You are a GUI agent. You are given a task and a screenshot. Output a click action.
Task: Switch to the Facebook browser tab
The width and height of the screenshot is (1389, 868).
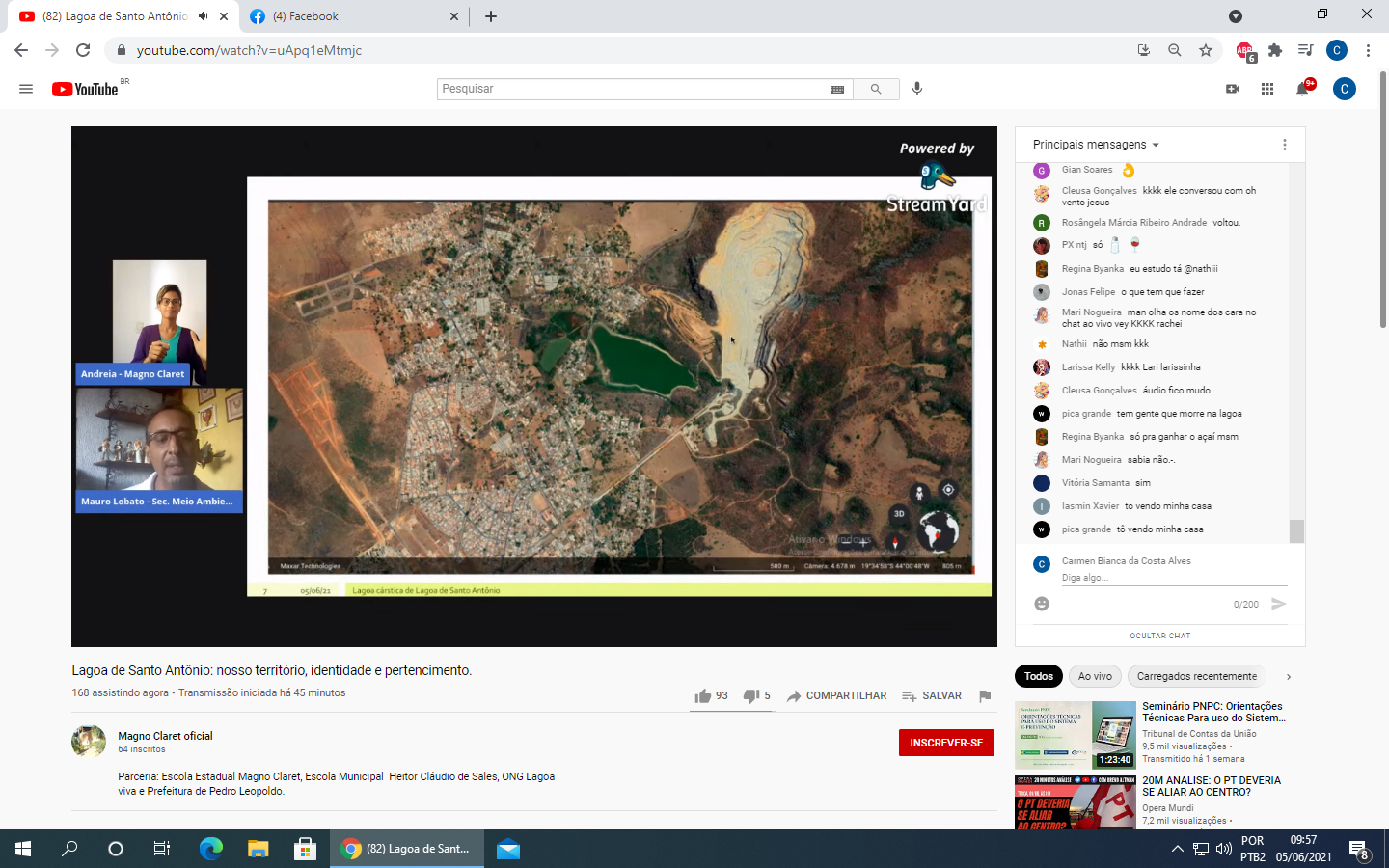[x=353, y=16]
